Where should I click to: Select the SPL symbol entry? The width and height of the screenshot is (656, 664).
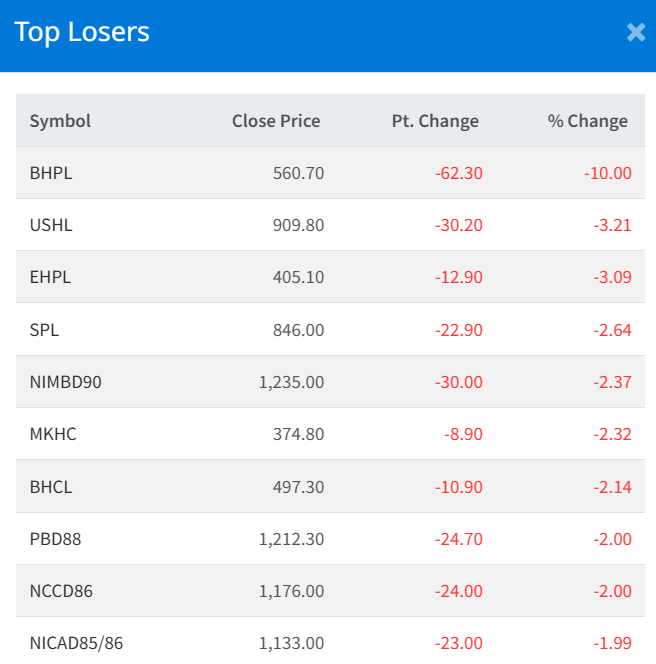(45, 329)
